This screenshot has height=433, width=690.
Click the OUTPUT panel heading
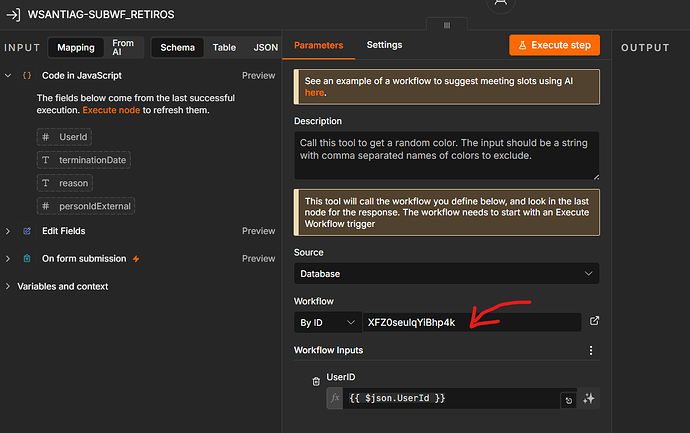645,48
